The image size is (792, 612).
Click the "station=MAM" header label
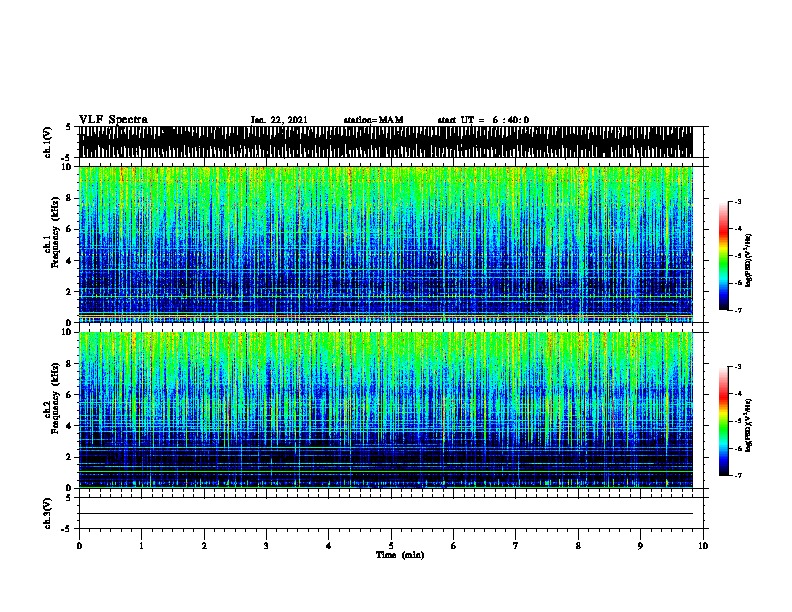pyautogui.click(x=373, y=120)
